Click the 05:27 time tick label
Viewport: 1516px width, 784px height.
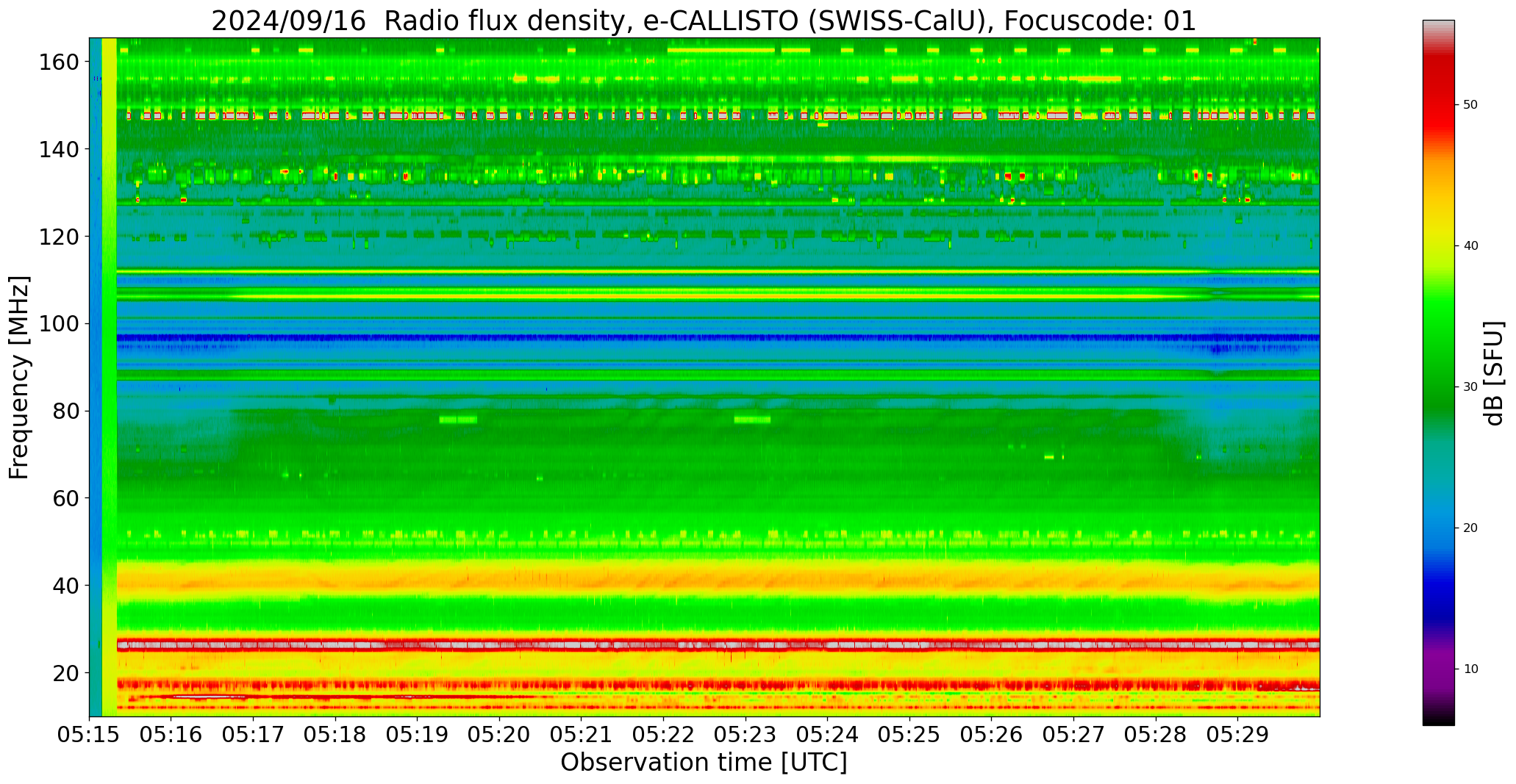(x=1073, y=736)
